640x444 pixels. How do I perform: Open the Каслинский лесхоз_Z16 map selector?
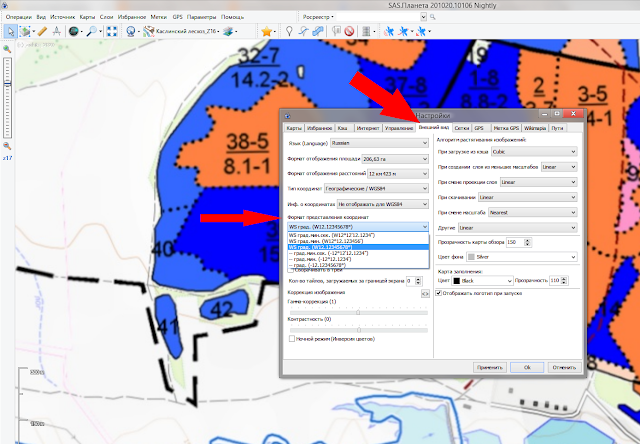click(181, 31)
